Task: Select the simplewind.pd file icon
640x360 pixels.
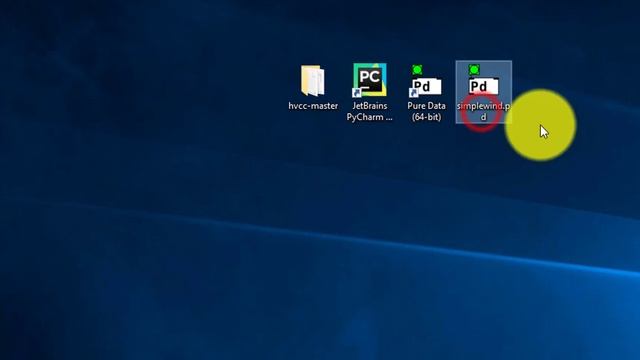Action: tap(483, 80)
